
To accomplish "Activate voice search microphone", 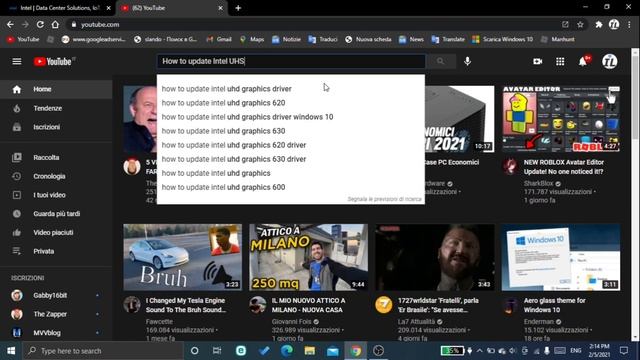I will 467,61.
